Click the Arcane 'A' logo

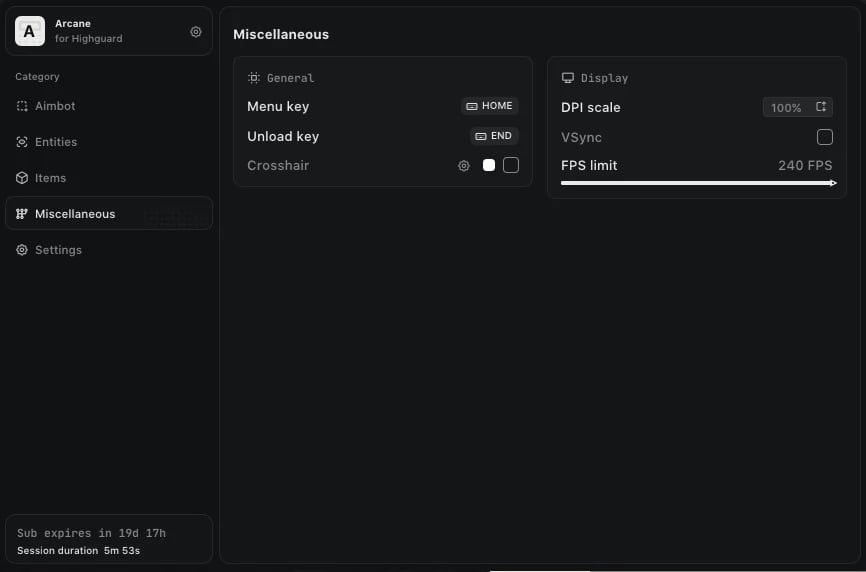pyautogui.click(x=30, y=31)
